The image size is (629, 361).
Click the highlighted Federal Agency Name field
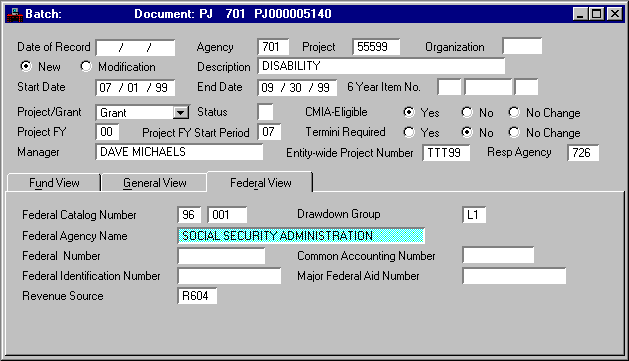[x=301, y=236]
